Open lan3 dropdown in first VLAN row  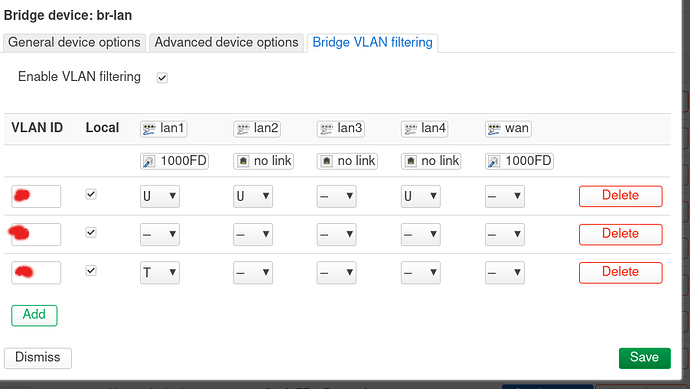click(x=337, y=196)
